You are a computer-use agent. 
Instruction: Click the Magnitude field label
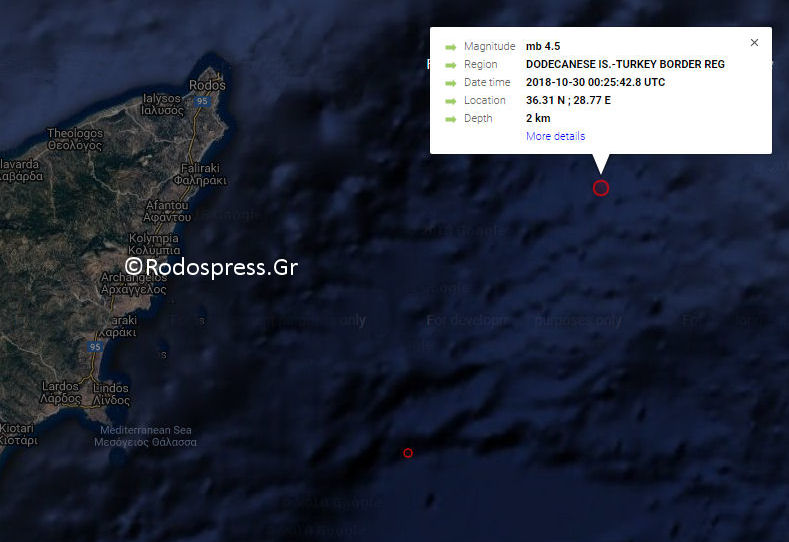[490, 46]
